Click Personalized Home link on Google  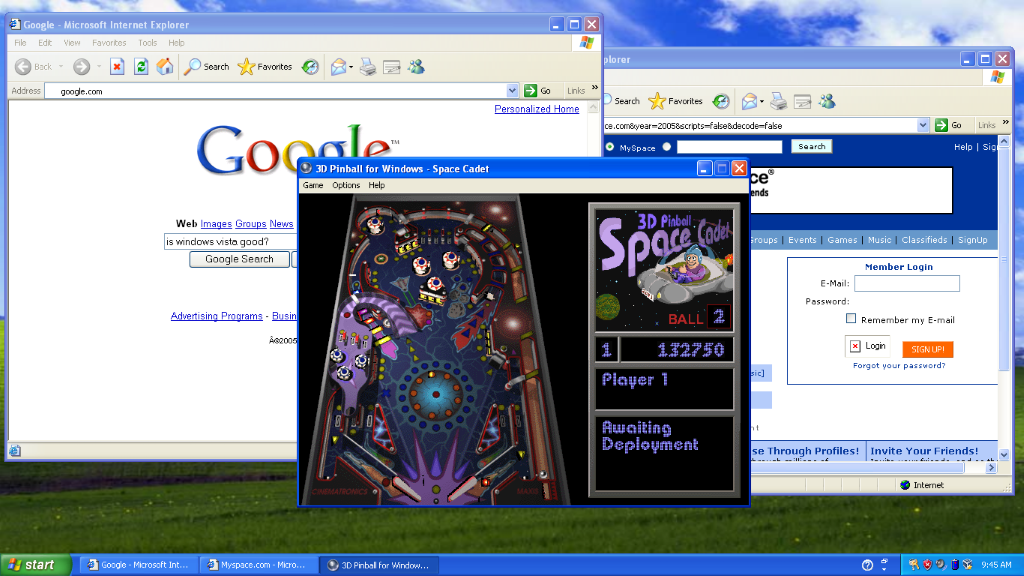click(x=537, y=109)
